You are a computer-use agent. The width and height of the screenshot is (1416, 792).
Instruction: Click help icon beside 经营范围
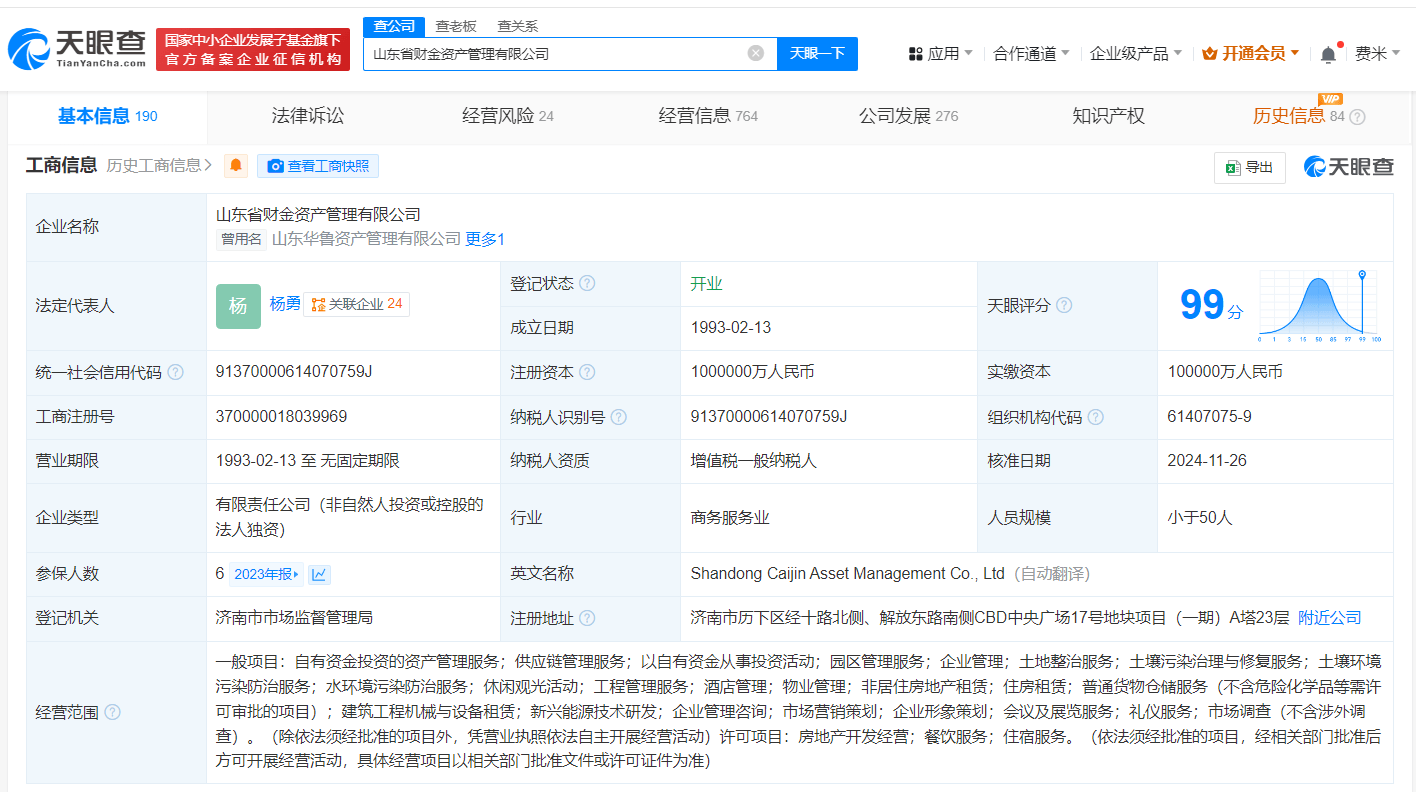point(113,712)
